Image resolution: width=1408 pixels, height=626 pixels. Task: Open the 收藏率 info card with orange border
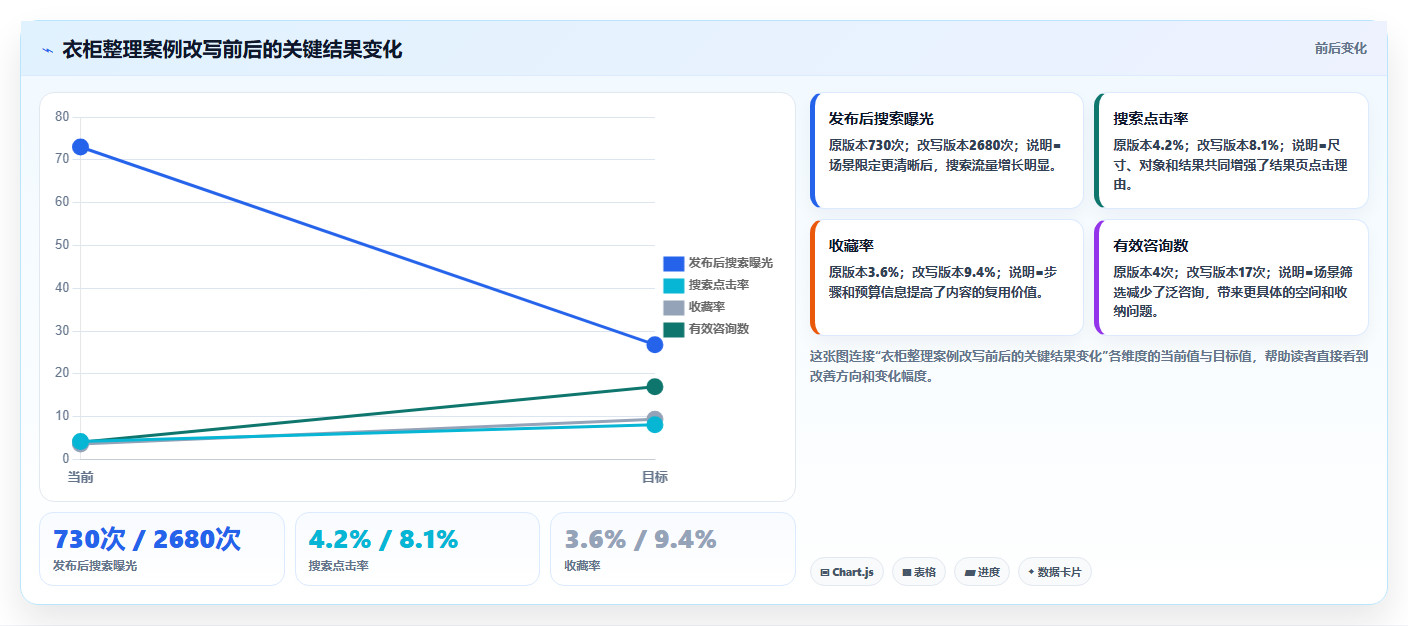[x=946, y=277]
